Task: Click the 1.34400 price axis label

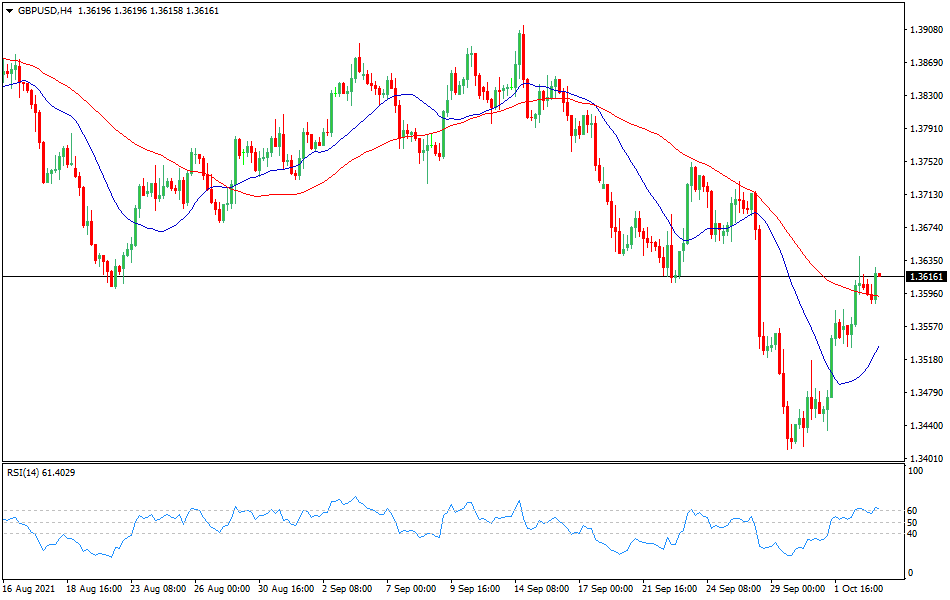Action: coord(926,426)
